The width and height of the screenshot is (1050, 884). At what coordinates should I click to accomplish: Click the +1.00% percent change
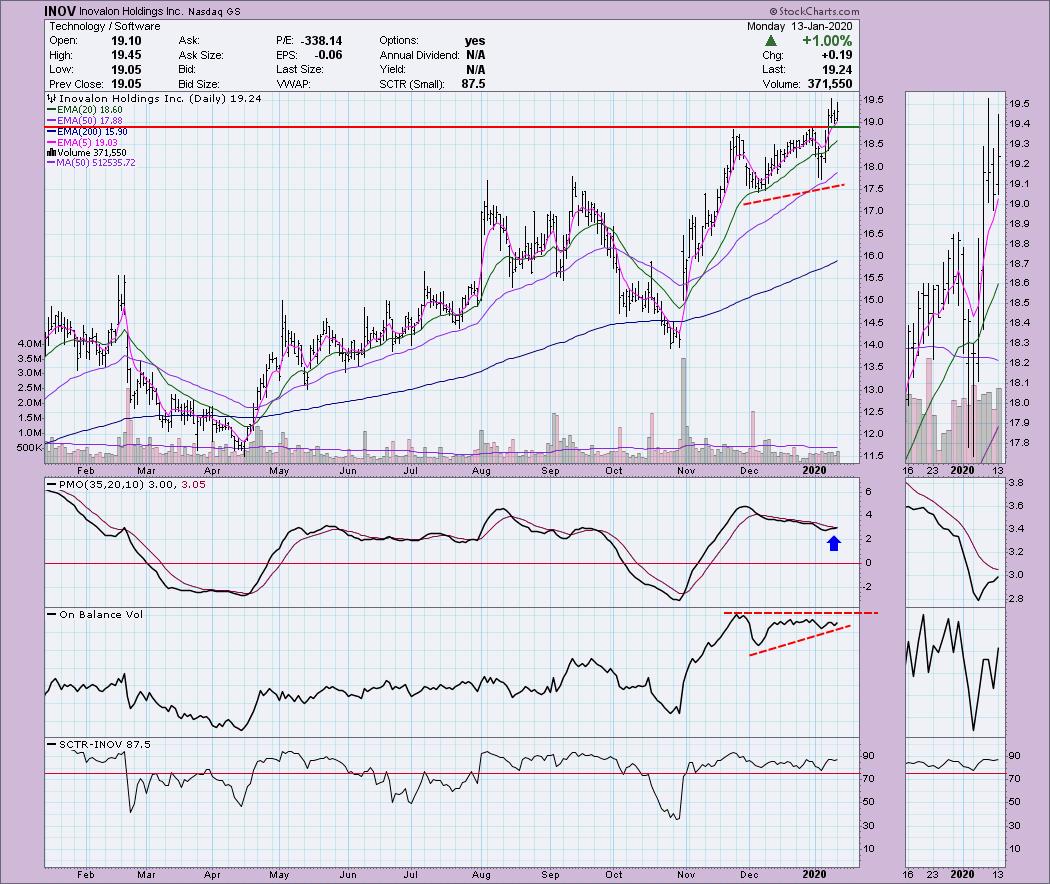(827, 41)
